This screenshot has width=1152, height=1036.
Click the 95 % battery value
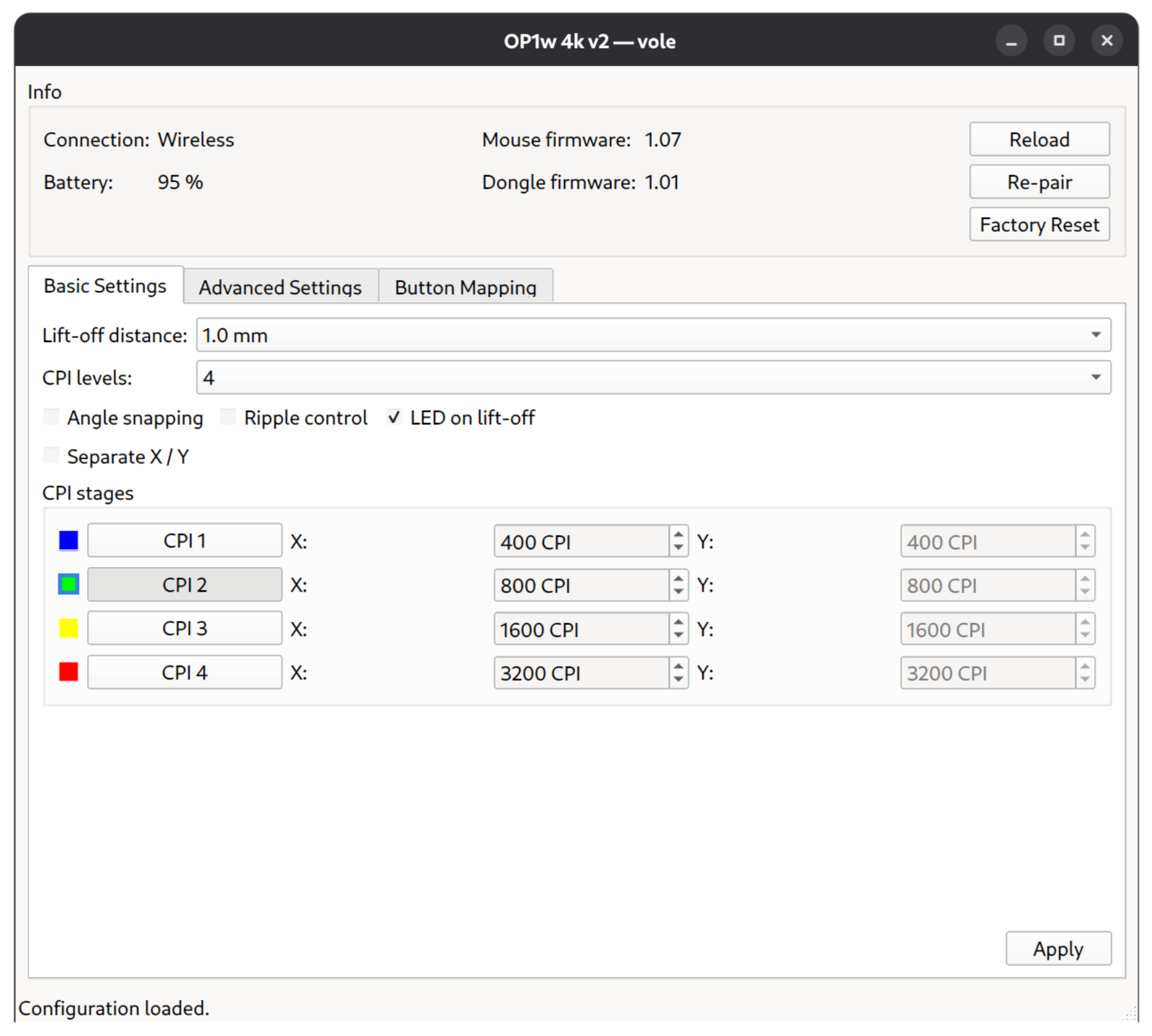(180, 182)
